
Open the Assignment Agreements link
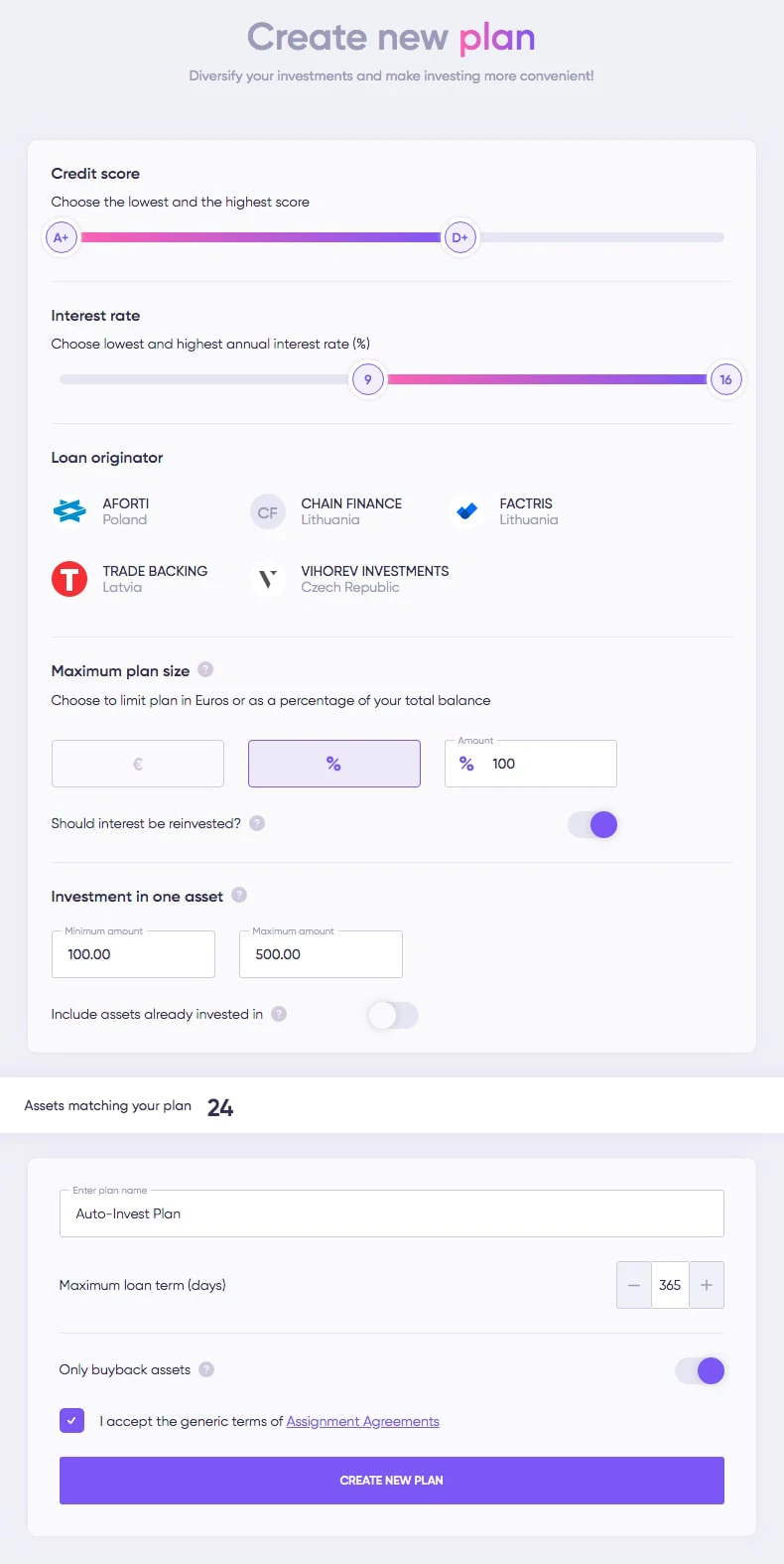tap(363, 1421)
